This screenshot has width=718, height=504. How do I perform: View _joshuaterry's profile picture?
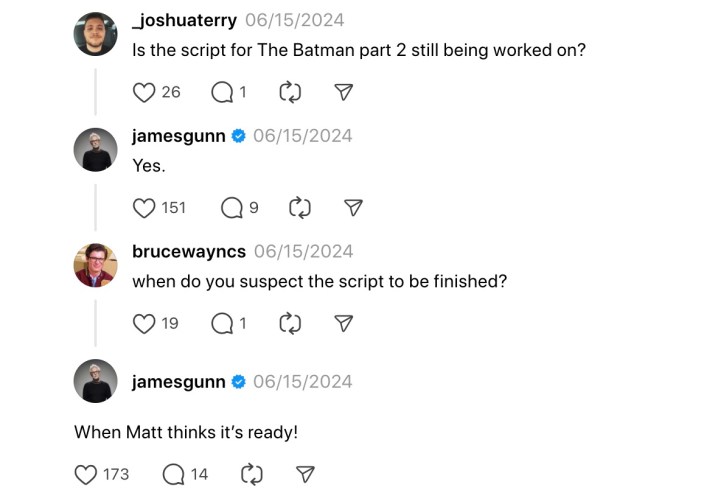click(96, 35)
